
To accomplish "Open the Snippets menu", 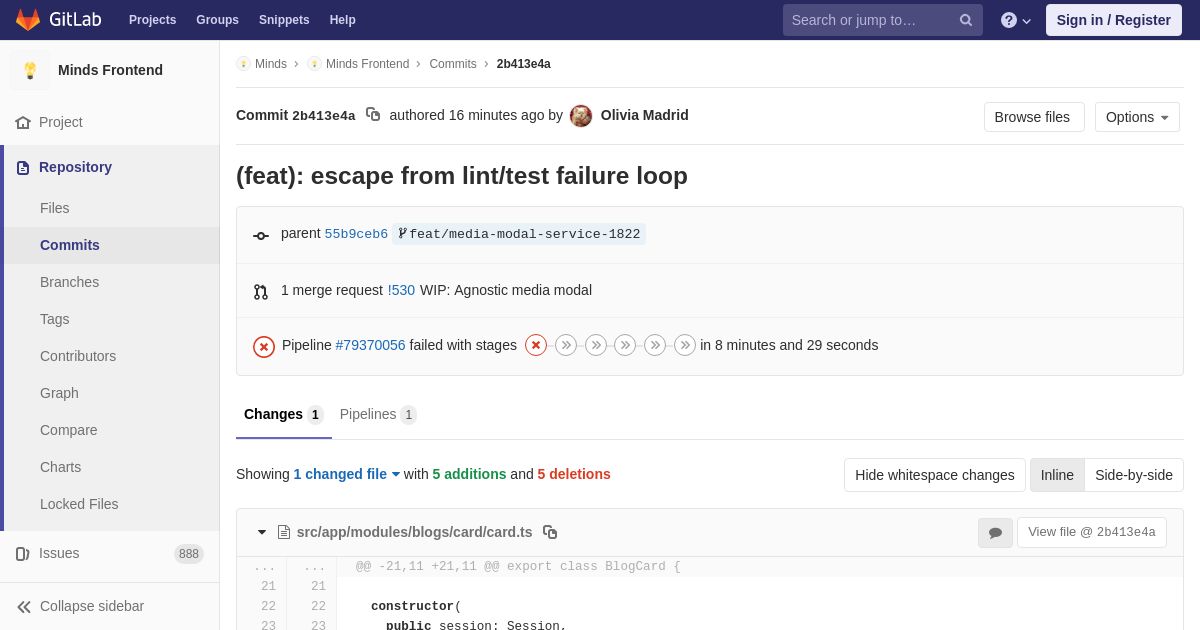I will click(x=284, y=20).
